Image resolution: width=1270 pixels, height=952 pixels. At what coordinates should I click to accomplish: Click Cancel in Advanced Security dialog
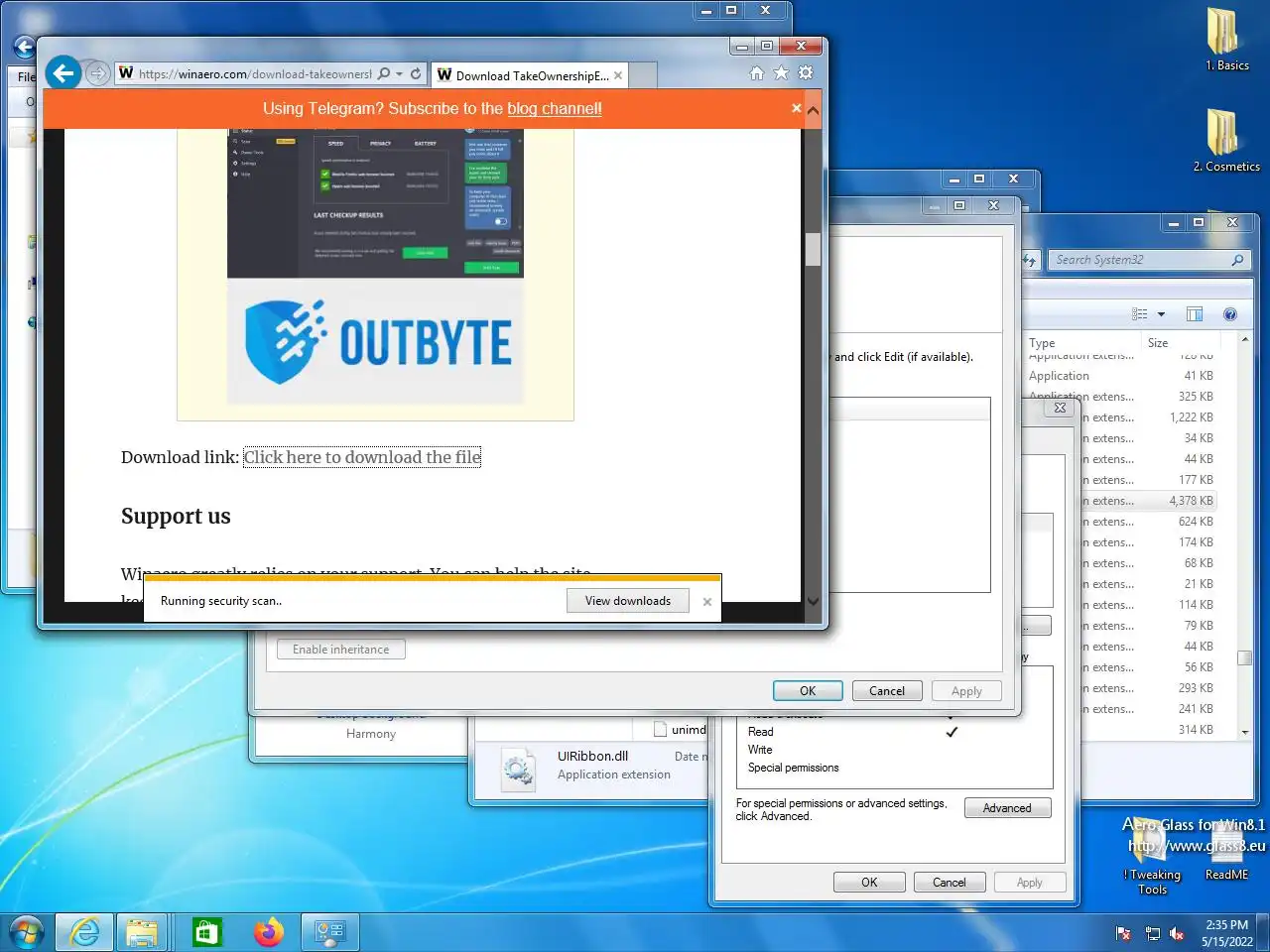click(887, 691)
